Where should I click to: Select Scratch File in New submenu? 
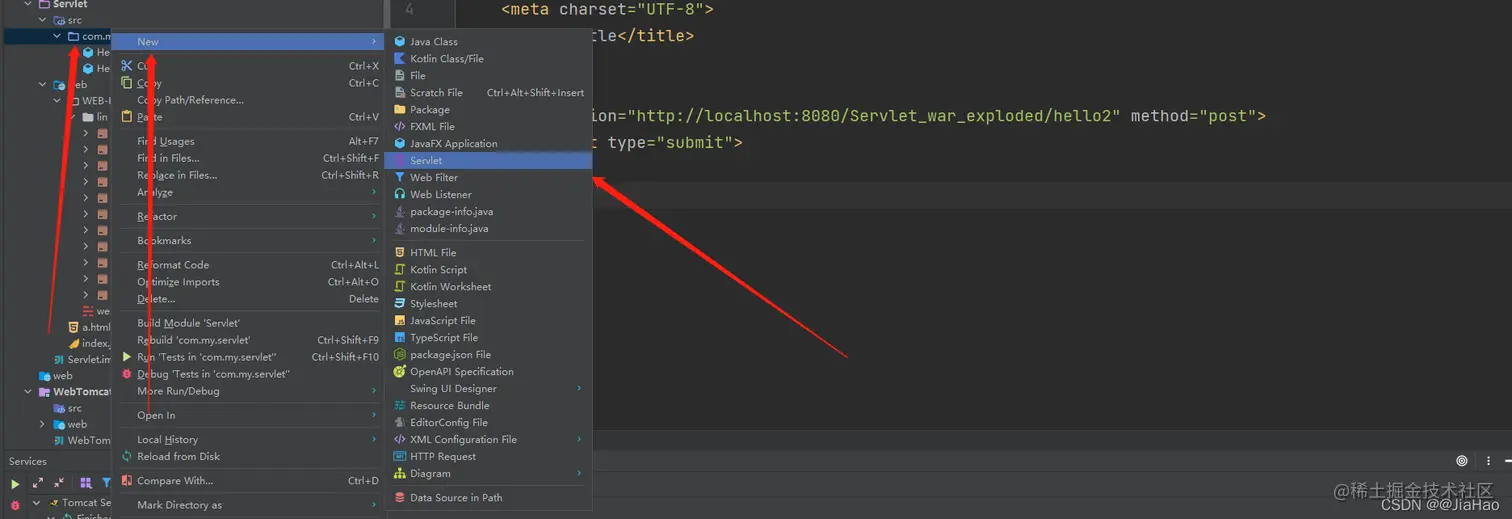coord(488,93)
